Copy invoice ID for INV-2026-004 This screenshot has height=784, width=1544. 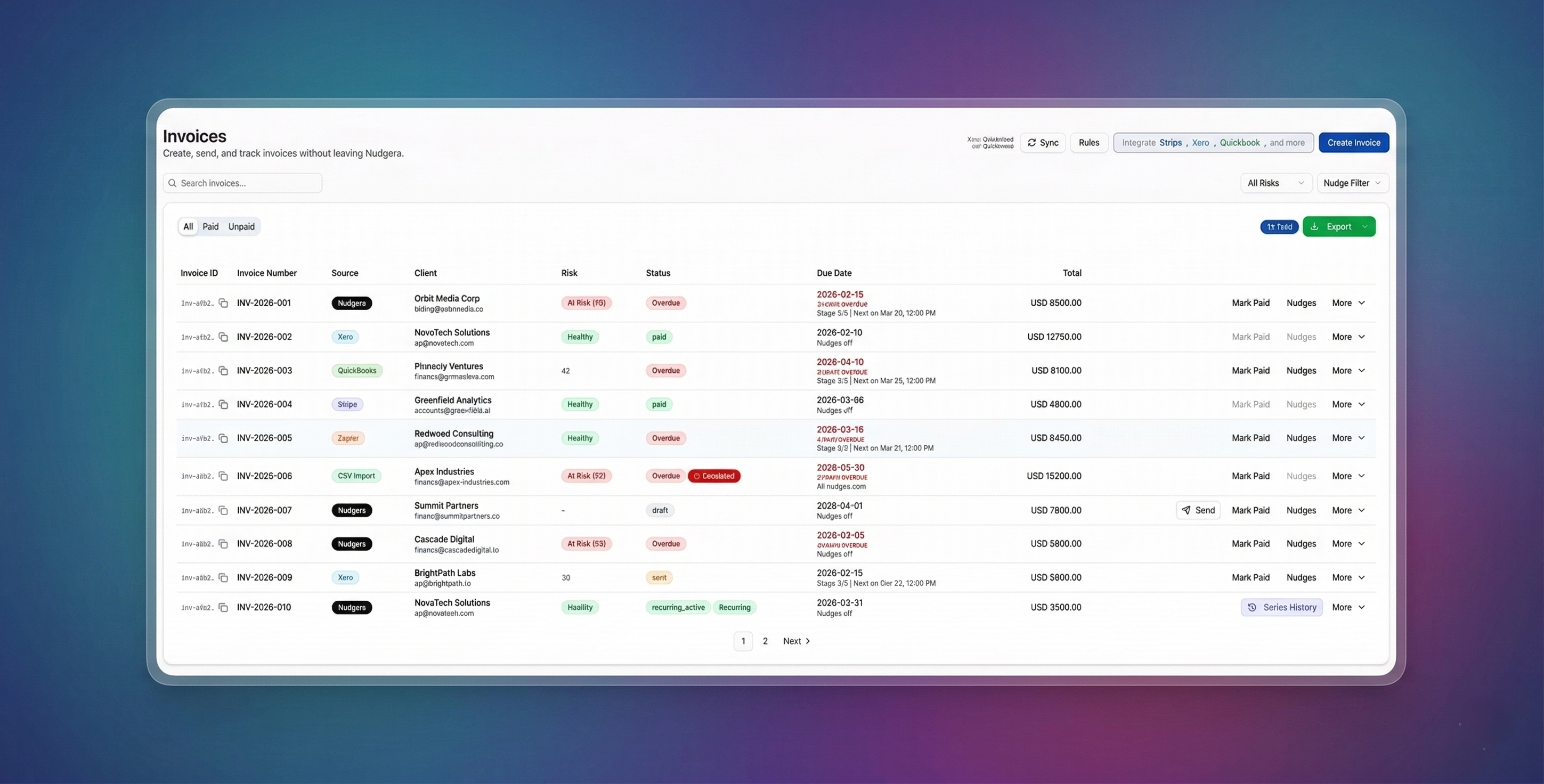223,405
